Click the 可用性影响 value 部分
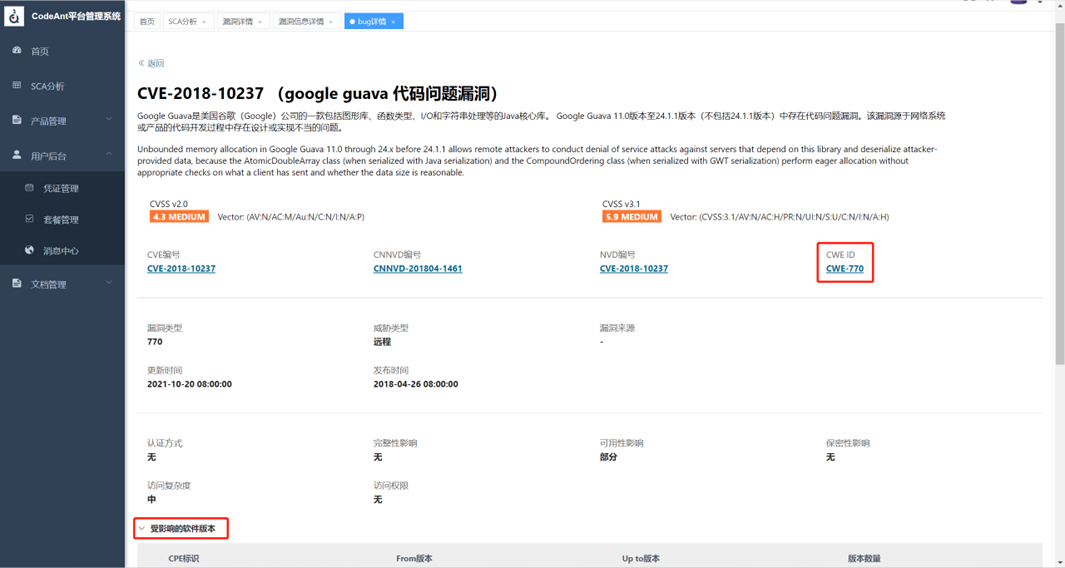The width and height of the screenshot is (1065, 568). [x=609, y=457]
